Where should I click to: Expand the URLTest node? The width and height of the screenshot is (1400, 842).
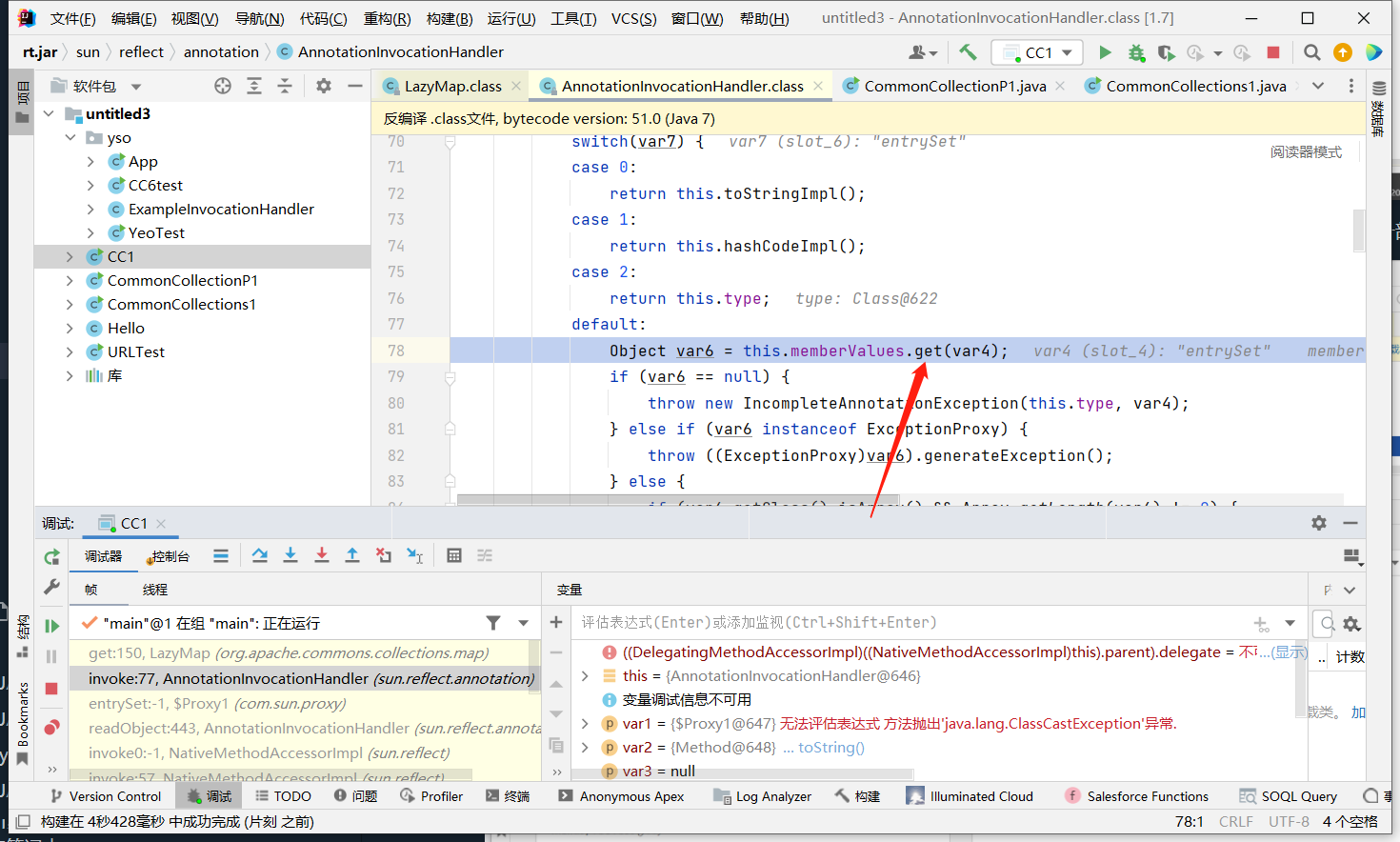point(70,352)
